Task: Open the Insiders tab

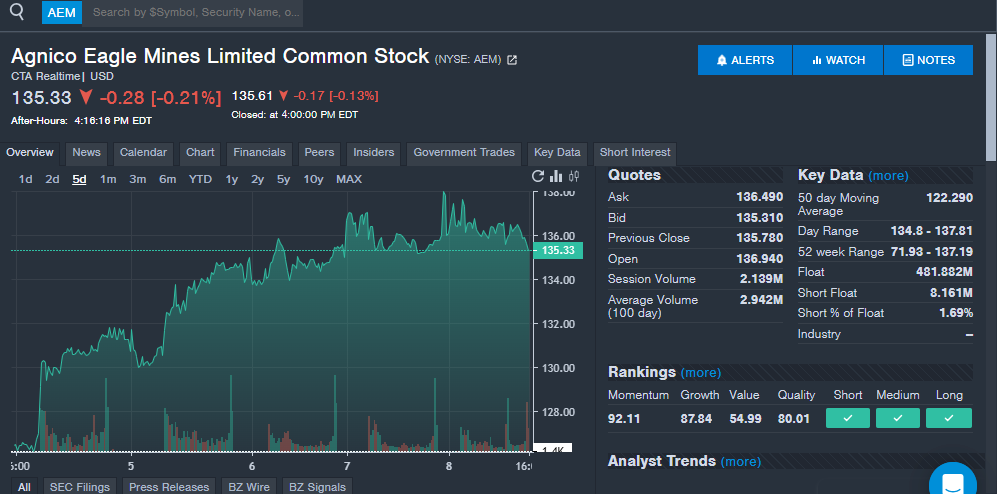Action: click(x=374, y=153)
